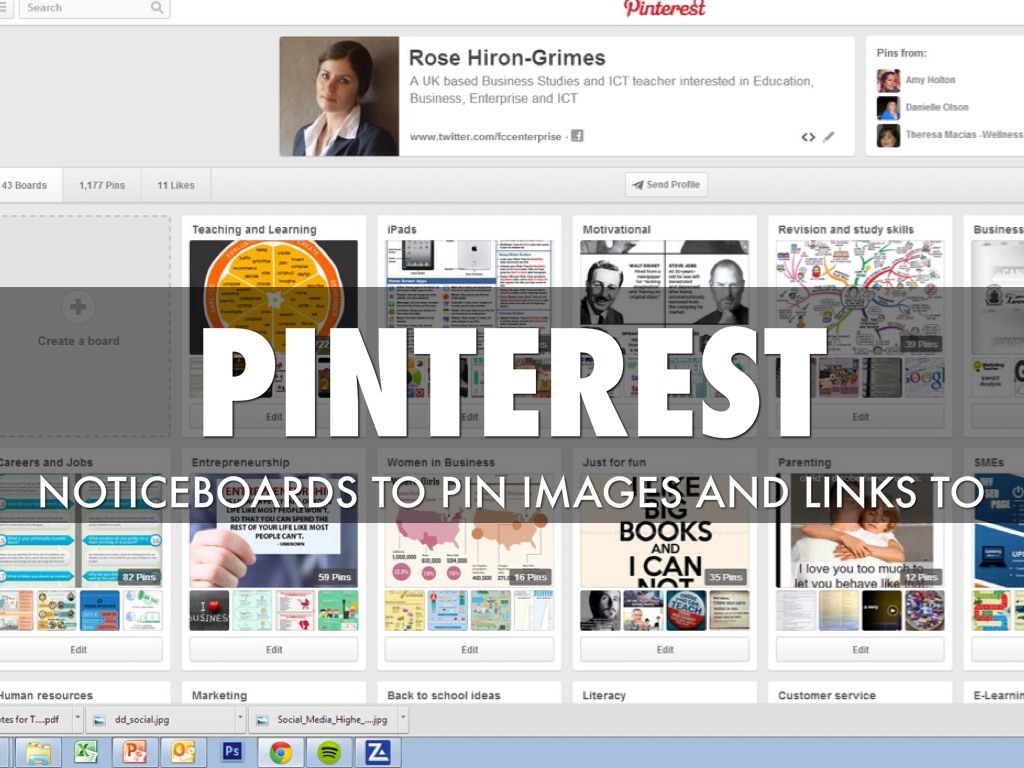Open Amy Holton's profile from Pins from
The width and height of the screenshot is (1024, 768).
point(930,80)
